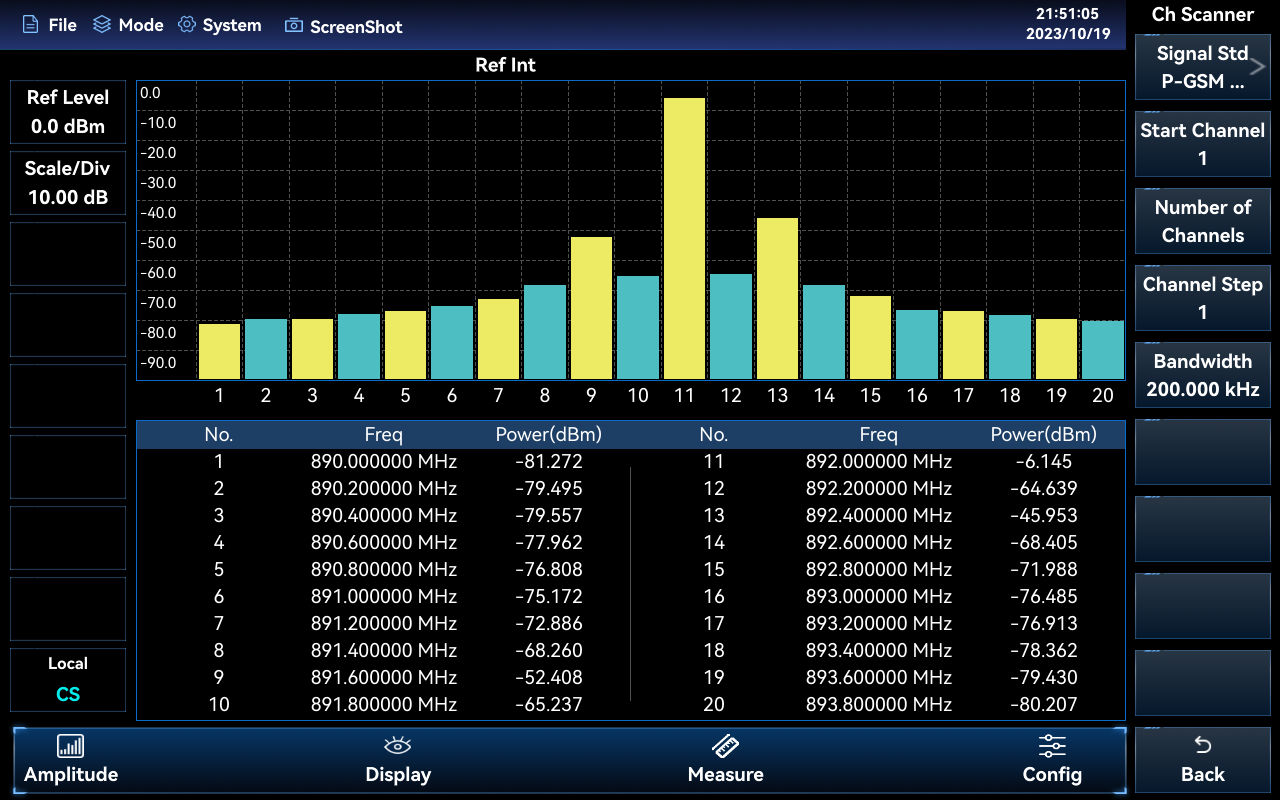
Task: Open Amplitude via its bar-chart icon
Action: coord(70,746)
